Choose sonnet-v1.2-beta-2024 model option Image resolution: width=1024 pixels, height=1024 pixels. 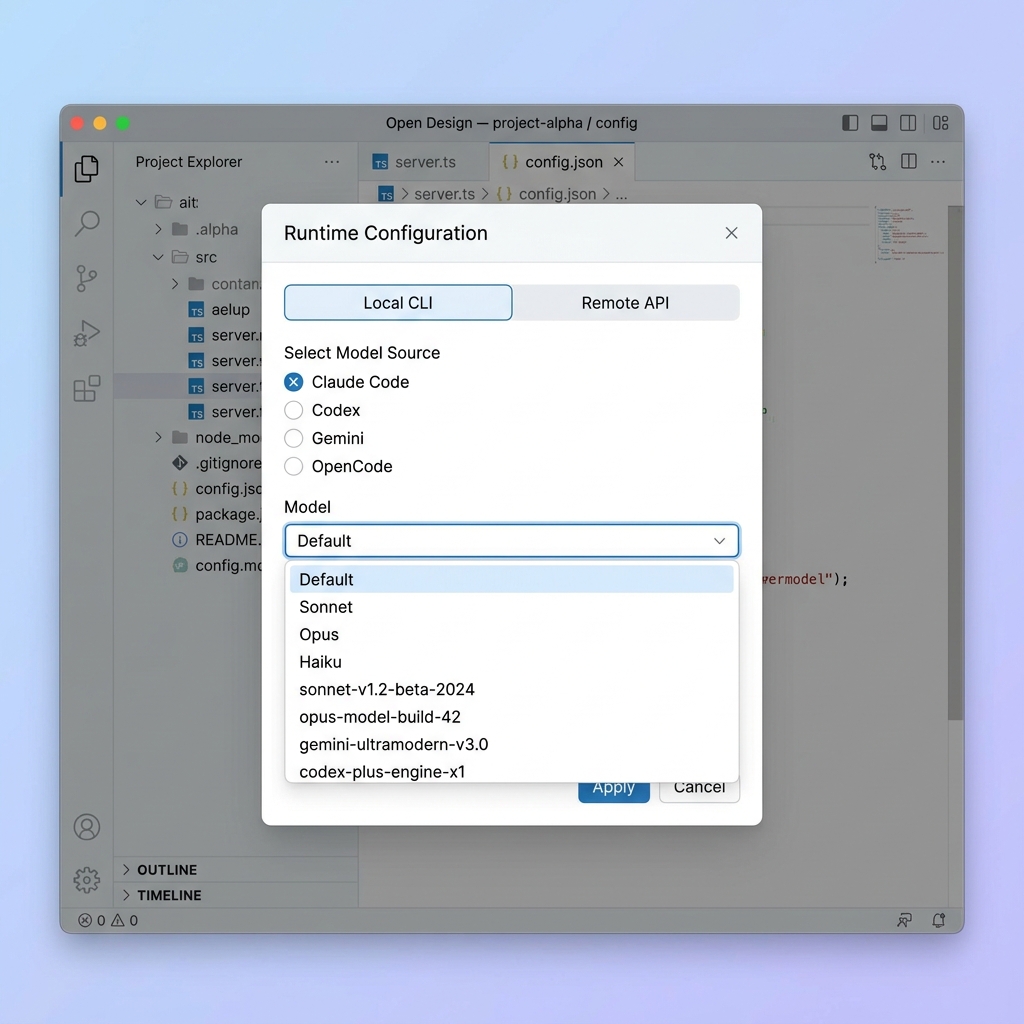tap(511, 689)
